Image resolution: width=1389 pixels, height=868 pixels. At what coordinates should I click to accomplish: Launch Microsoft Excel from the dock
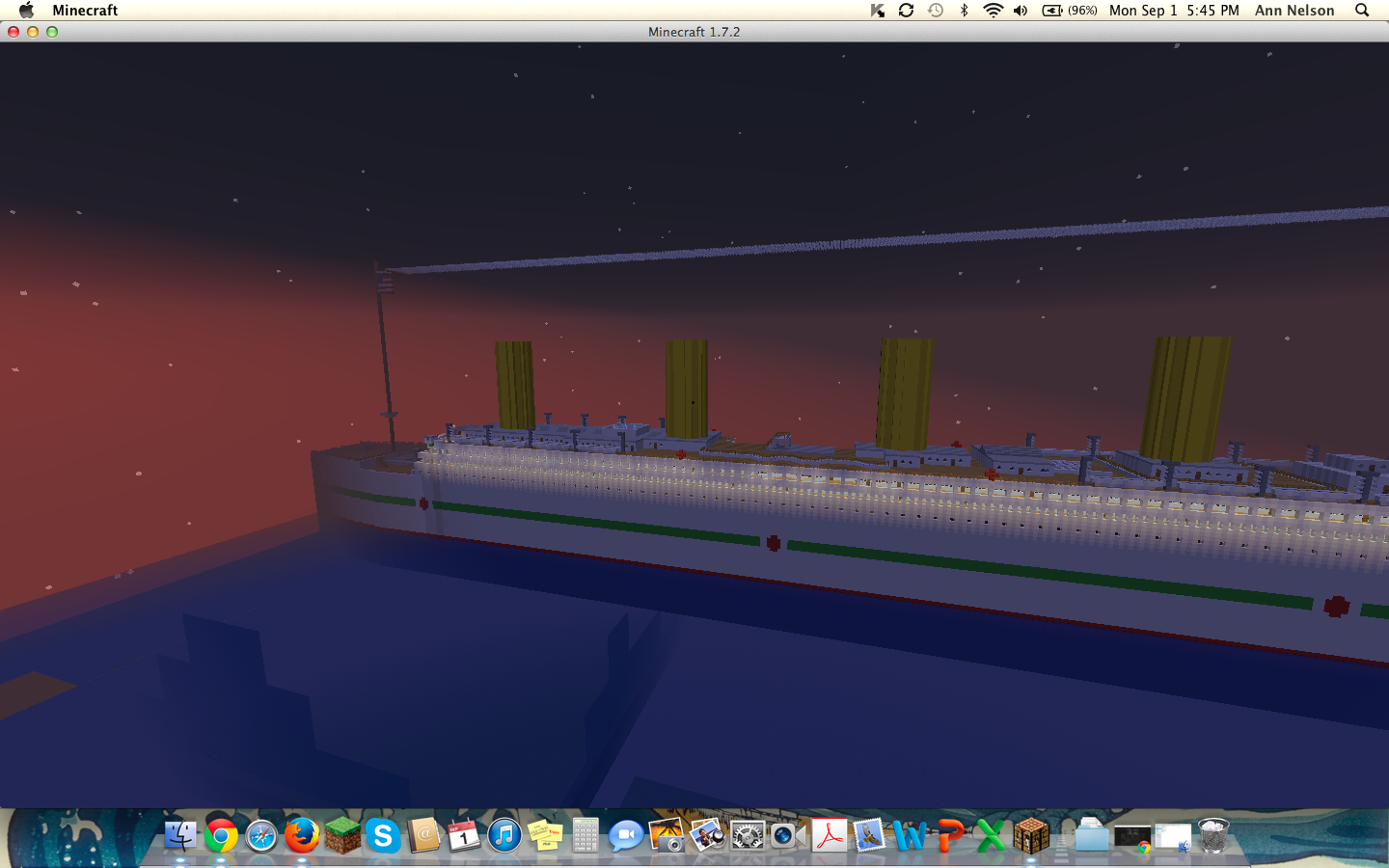[x=991, y=835]
